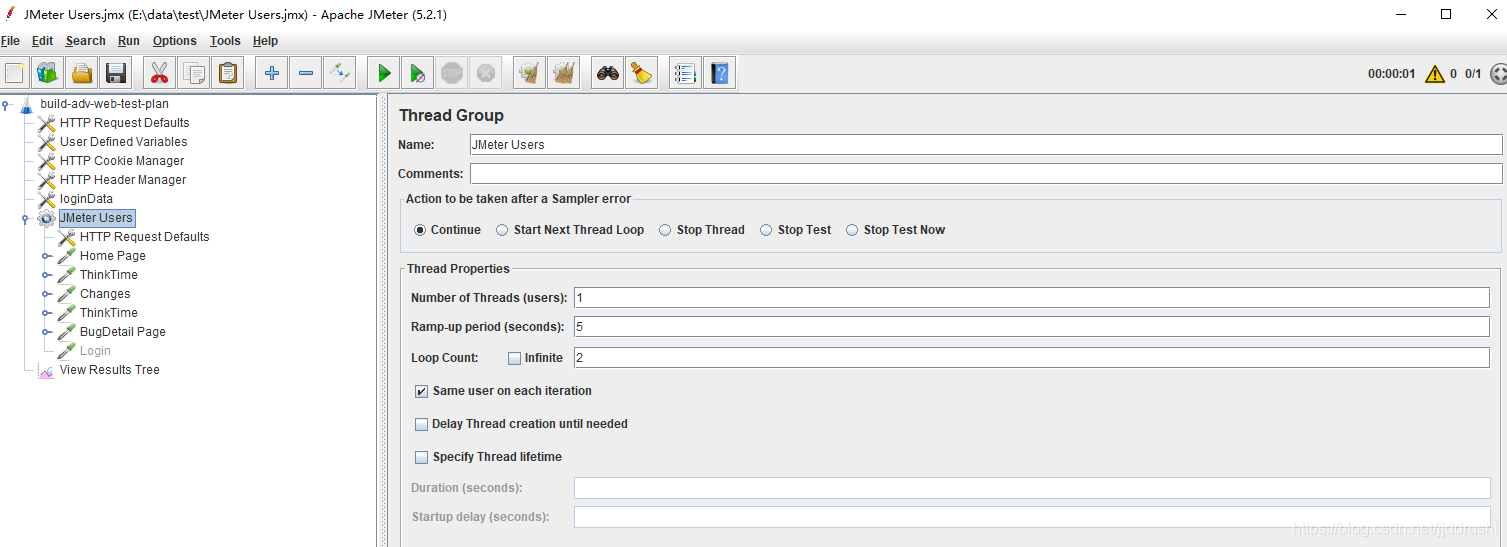This screenshot has height=547, width=1507.
Task: Click the JMeter Users gear icon
Action: point(46,218)
